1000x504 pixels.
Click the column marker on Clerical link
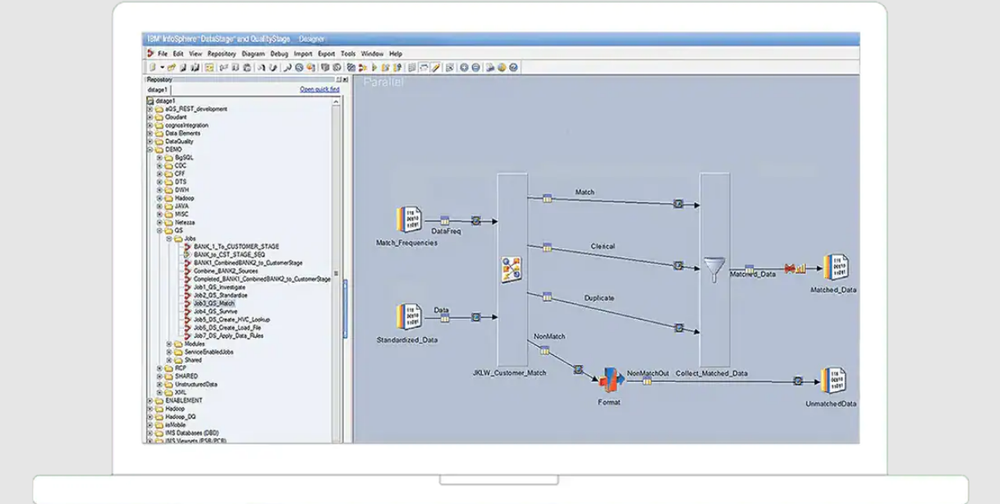(547, 248)
